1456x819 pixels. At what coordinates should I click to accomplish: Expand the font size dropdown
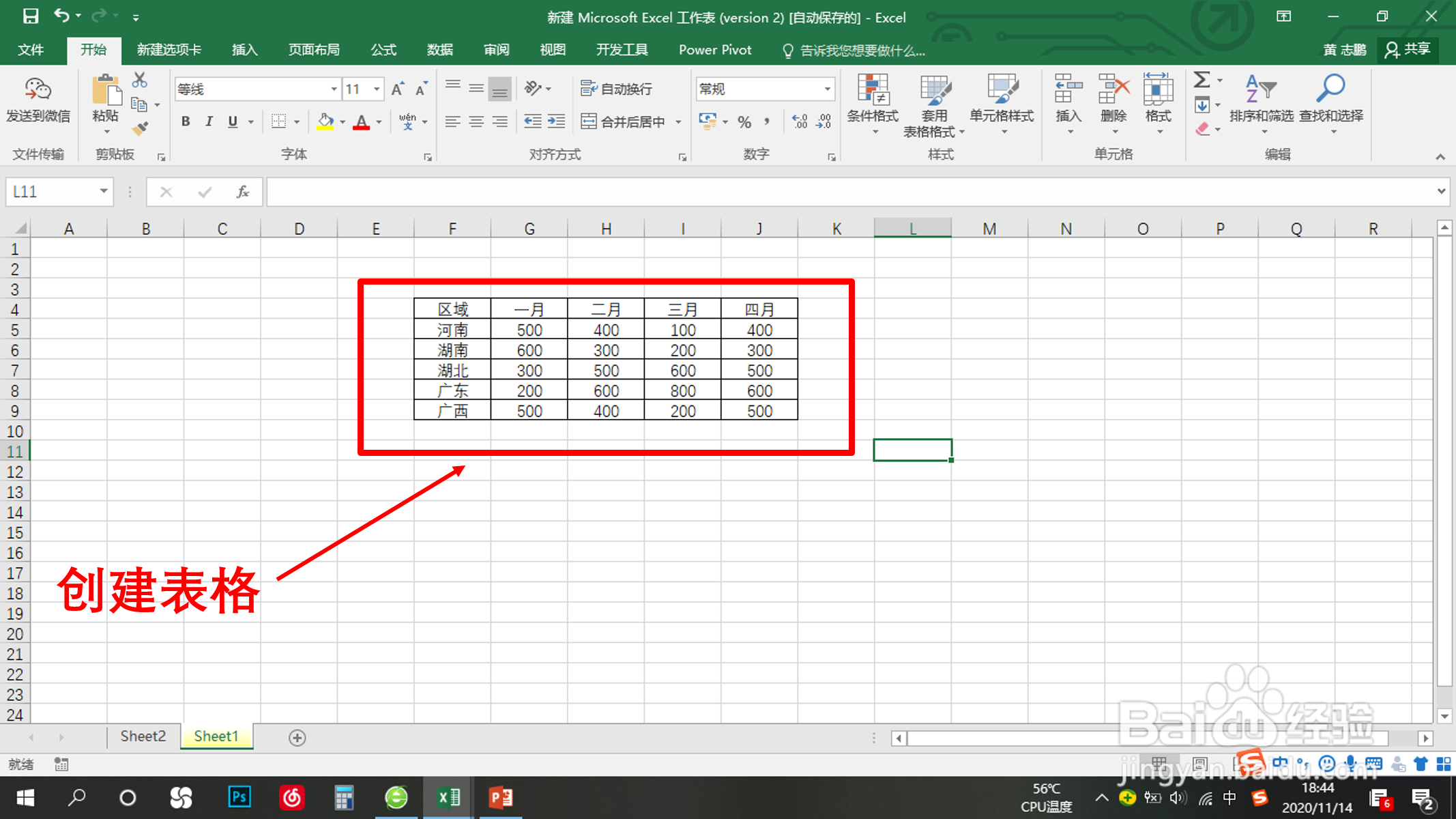pyautogui.click(x=377, y=89)
